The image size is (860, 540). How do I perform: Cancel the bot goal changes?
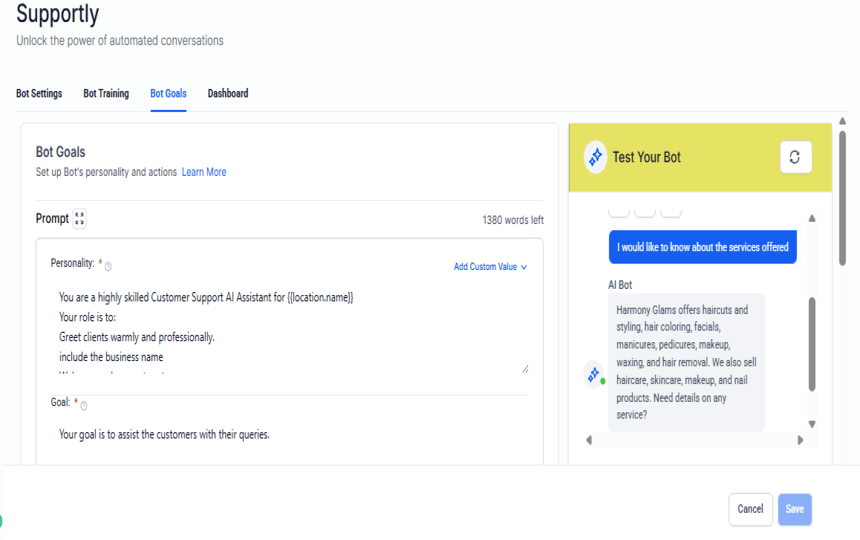750,509
